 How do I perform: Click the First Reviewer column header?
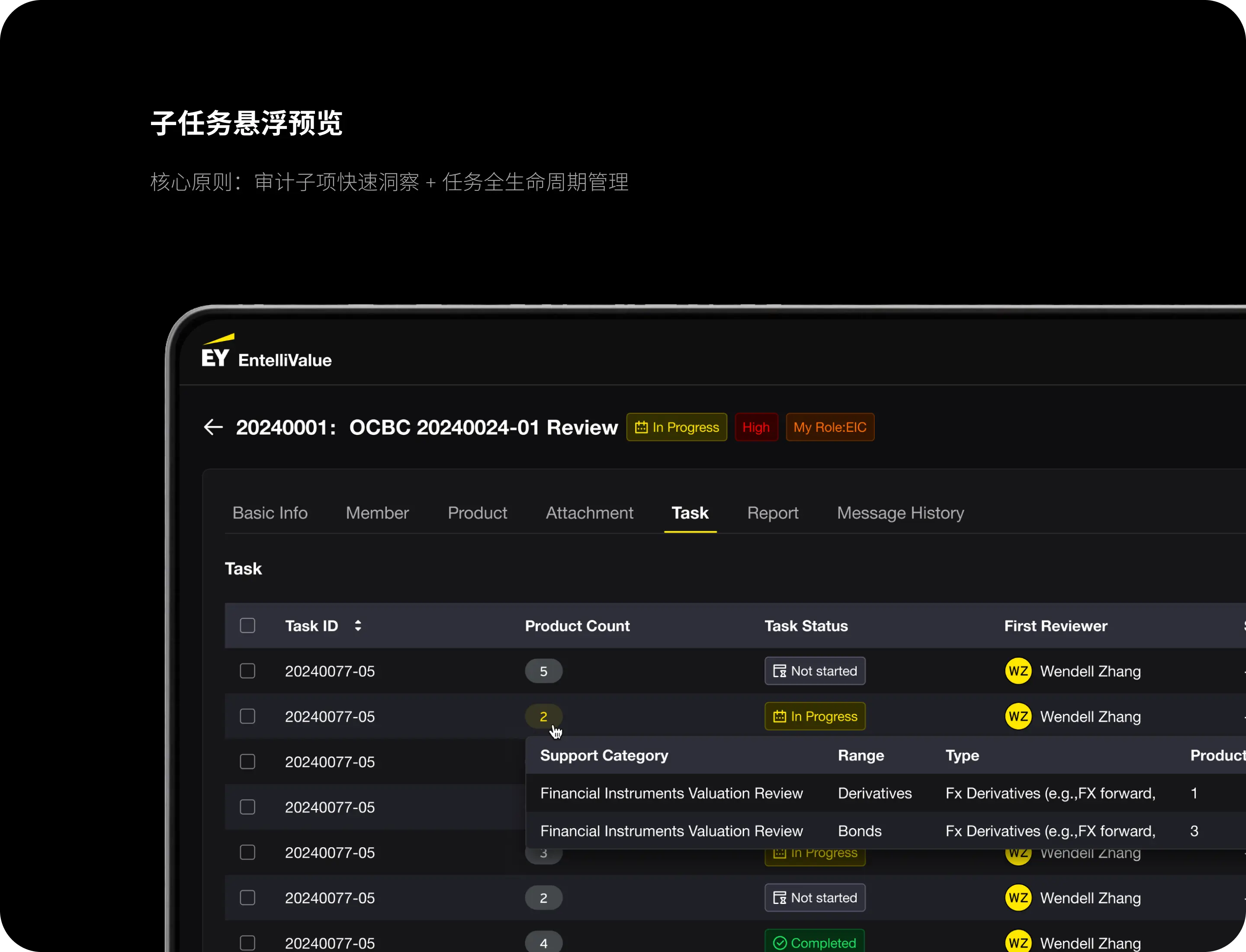coord(1056,626)
